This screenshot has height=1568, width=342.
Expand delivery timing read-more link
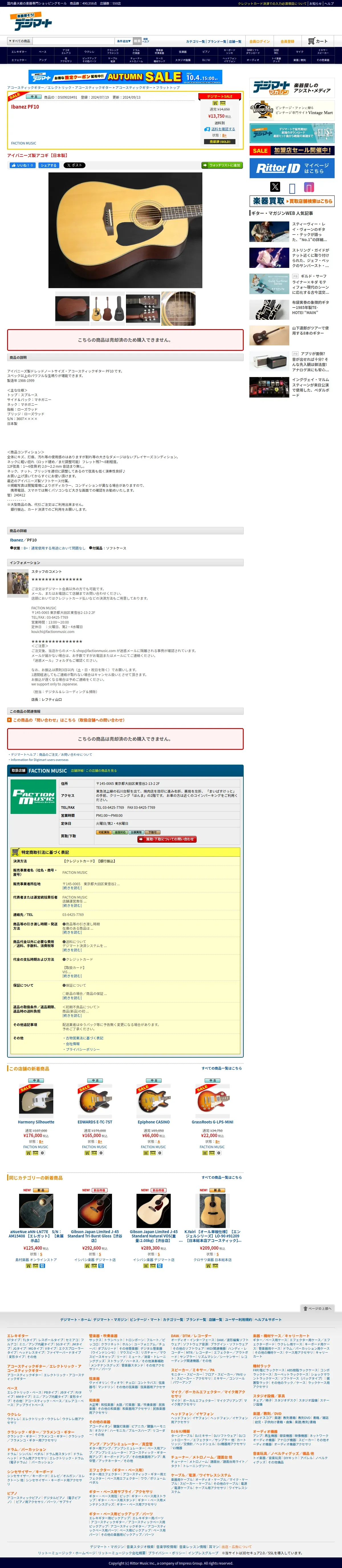(72, 932)
